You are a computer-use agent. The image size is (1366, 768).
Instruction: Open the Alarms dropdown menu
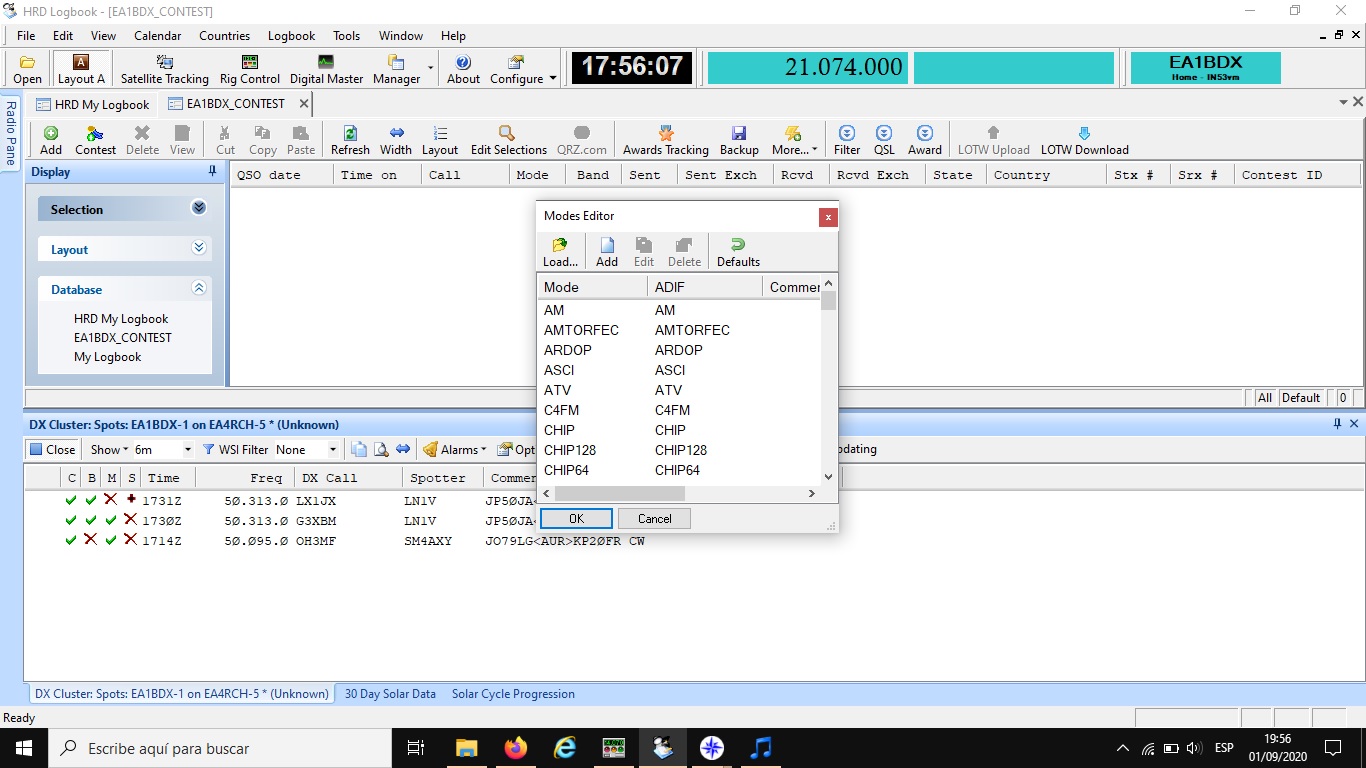tap(455, 450)
